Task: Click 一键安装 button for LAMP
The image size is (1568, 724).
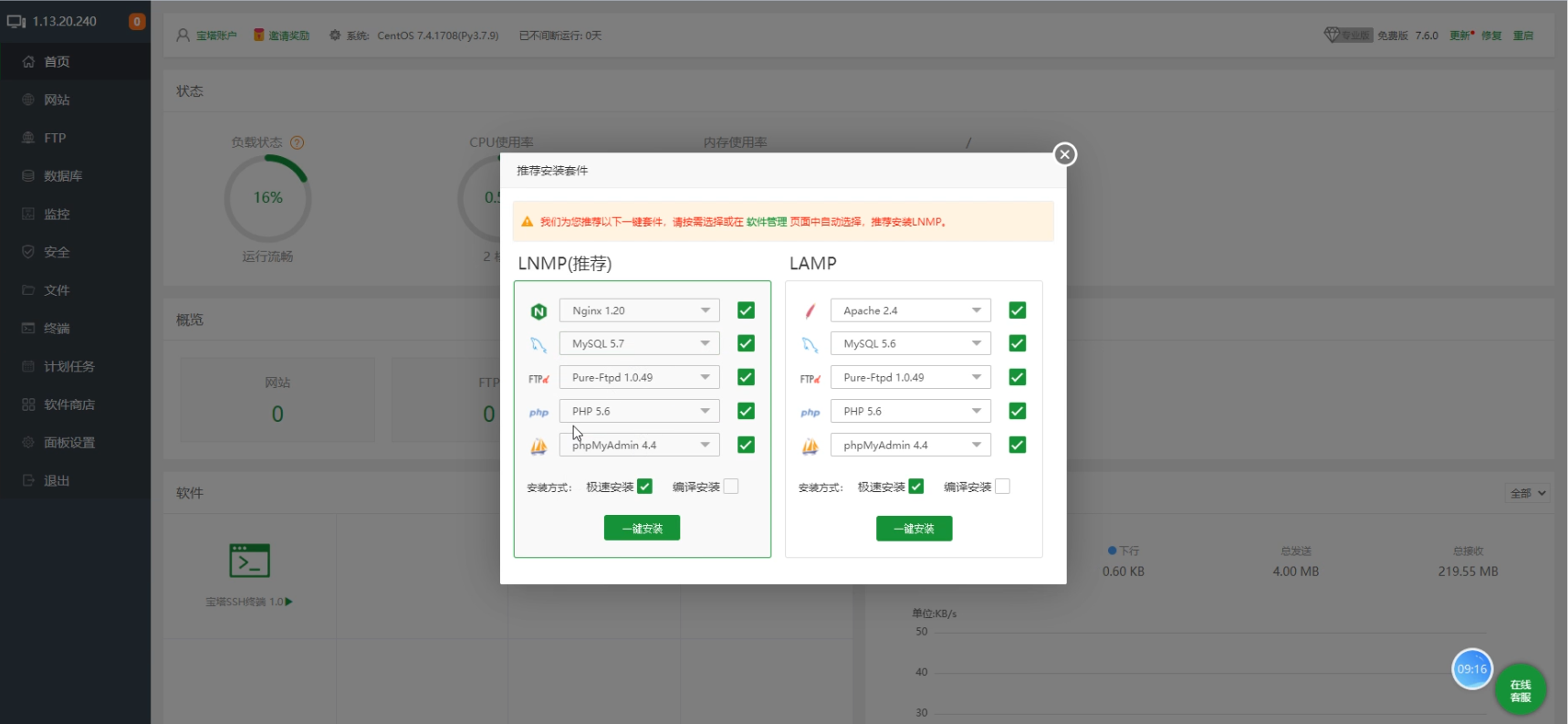Action: point(914,529)
